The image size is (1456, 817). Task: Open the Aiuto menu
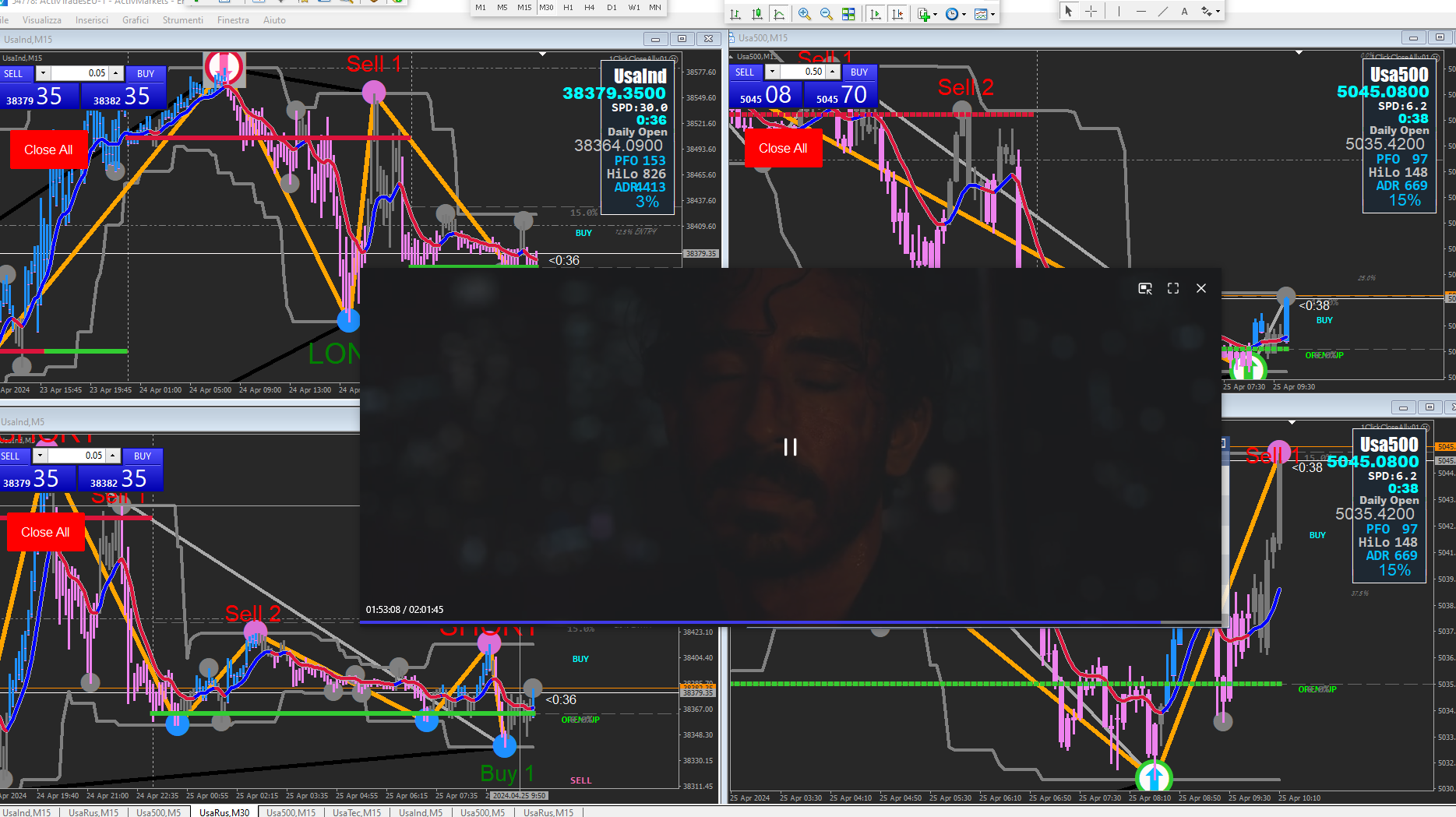pyautogui.click(x=274, y=20)
